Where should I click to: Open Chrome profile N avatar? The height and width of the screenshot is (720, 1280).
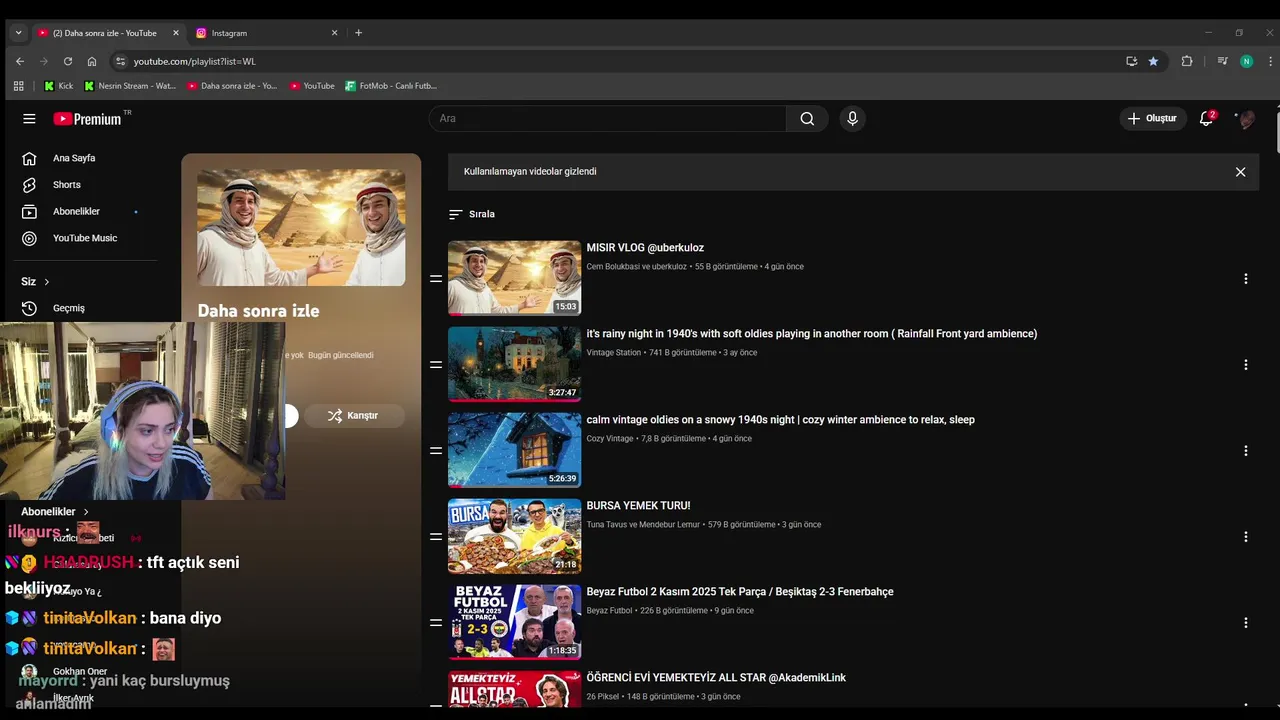[x=1246, y=61]
